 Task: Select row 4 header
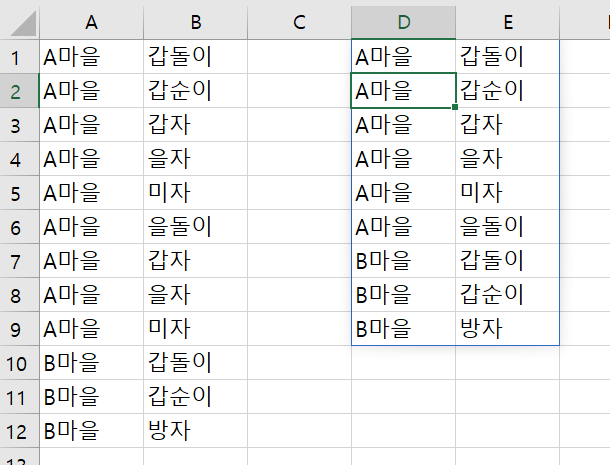point(19,159)
